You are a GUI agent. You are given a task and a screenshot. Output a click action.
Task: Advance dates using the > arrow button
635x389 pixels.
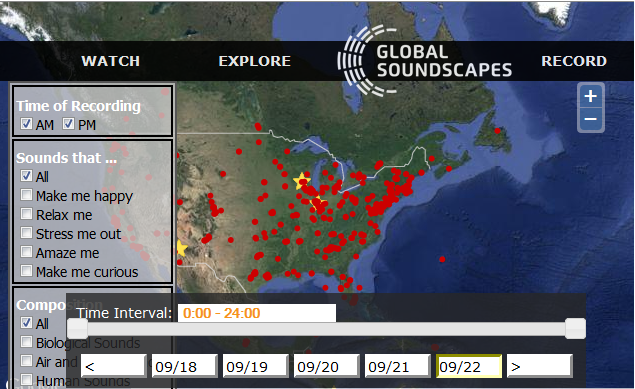[539, 366]
